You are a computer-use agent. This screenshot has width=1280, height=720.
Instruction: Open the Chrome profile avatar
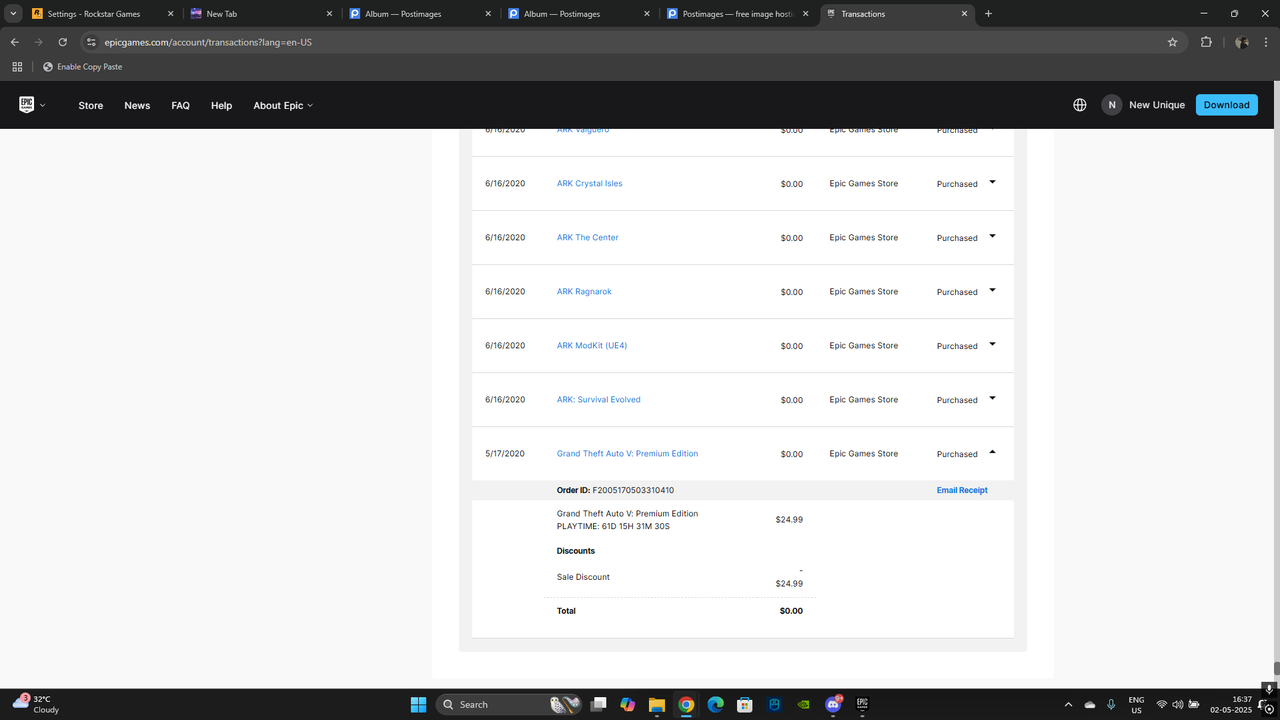(1241, 42)
